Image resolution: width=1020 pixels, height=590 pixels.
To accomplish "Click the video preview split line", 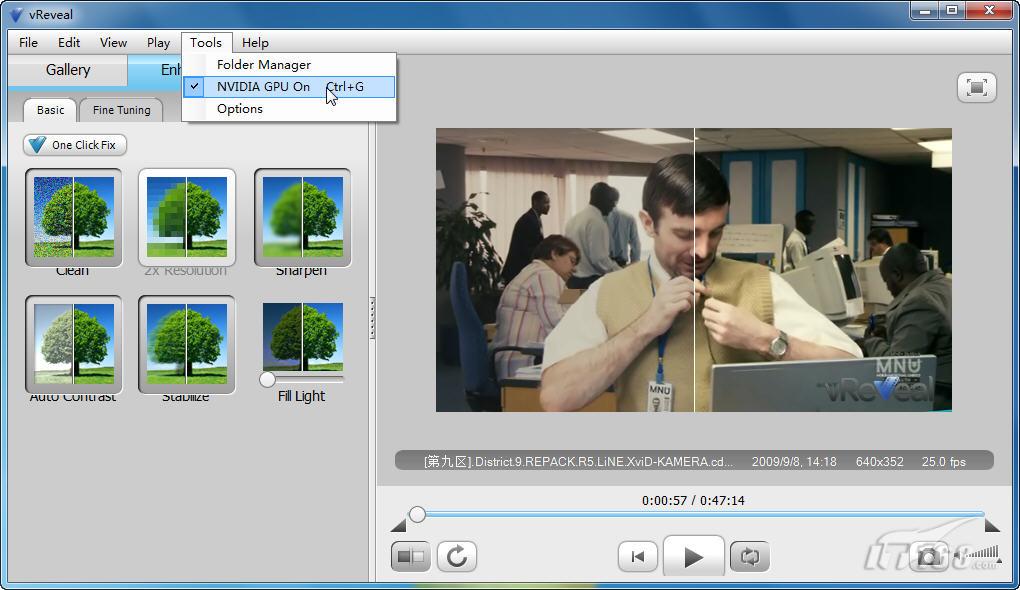I will pyautogui.click(x=694, y=270).
